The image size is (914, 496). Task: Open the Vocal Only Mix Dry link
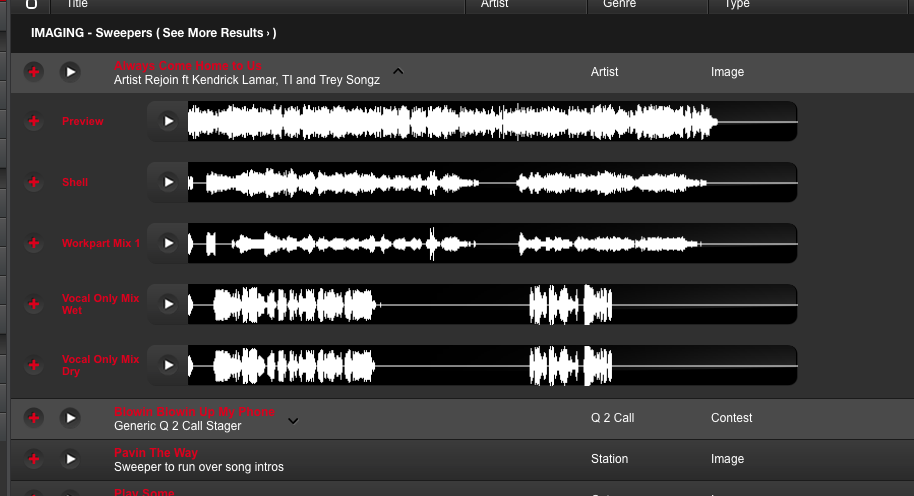pos(101,365)
